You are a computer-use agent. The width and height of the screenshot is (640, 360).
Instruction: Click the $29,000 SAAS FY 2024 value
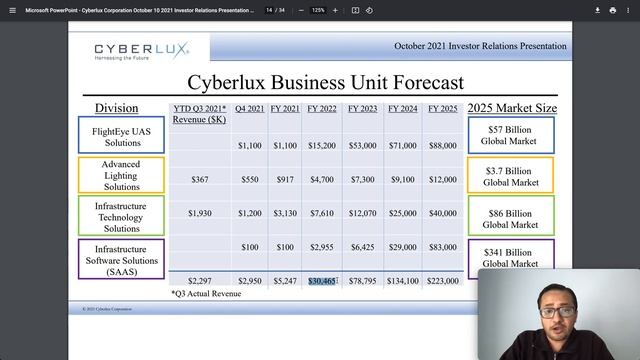(402, 247)
